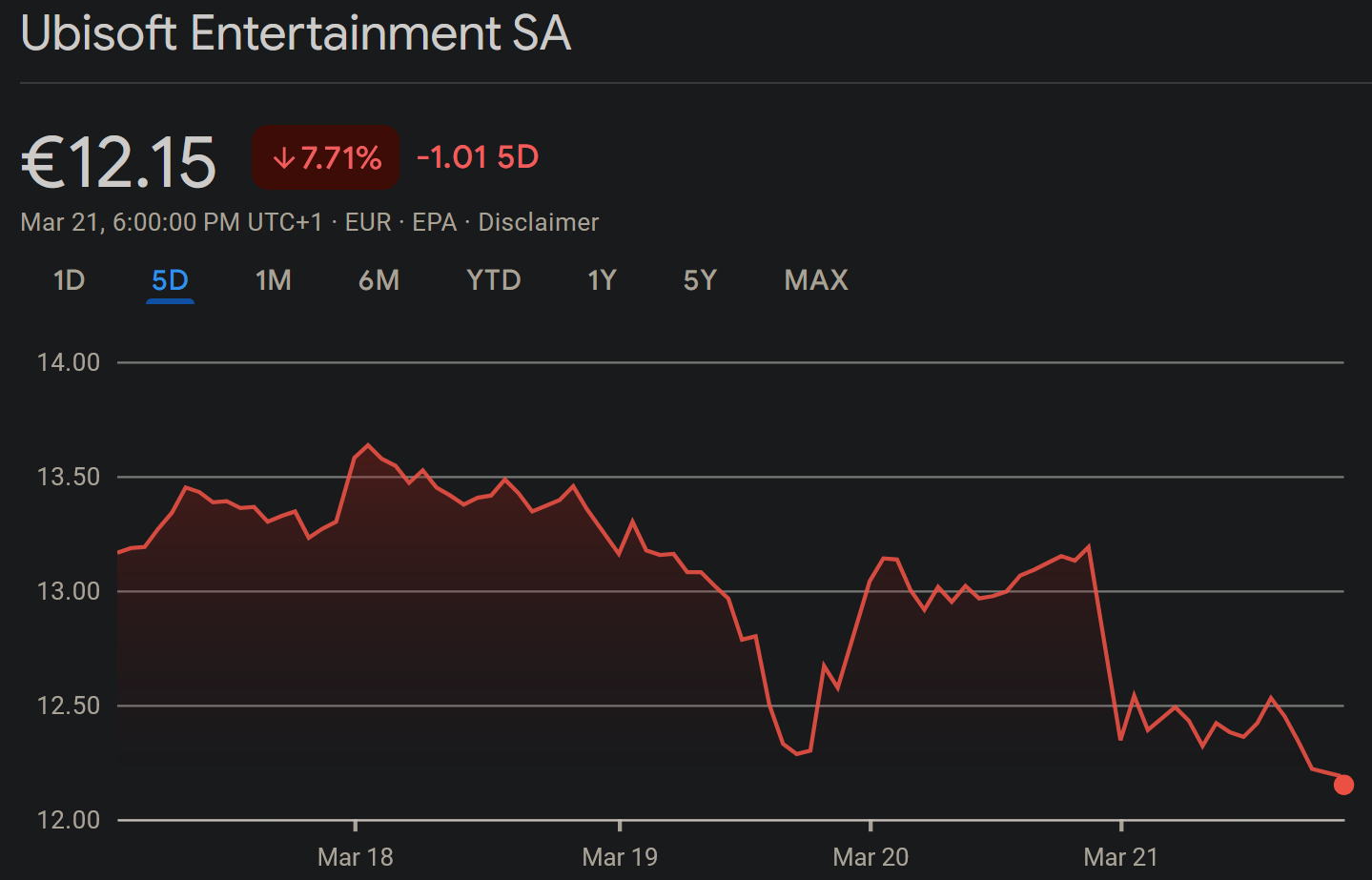Click the EUR currency label

coord(368,222)
